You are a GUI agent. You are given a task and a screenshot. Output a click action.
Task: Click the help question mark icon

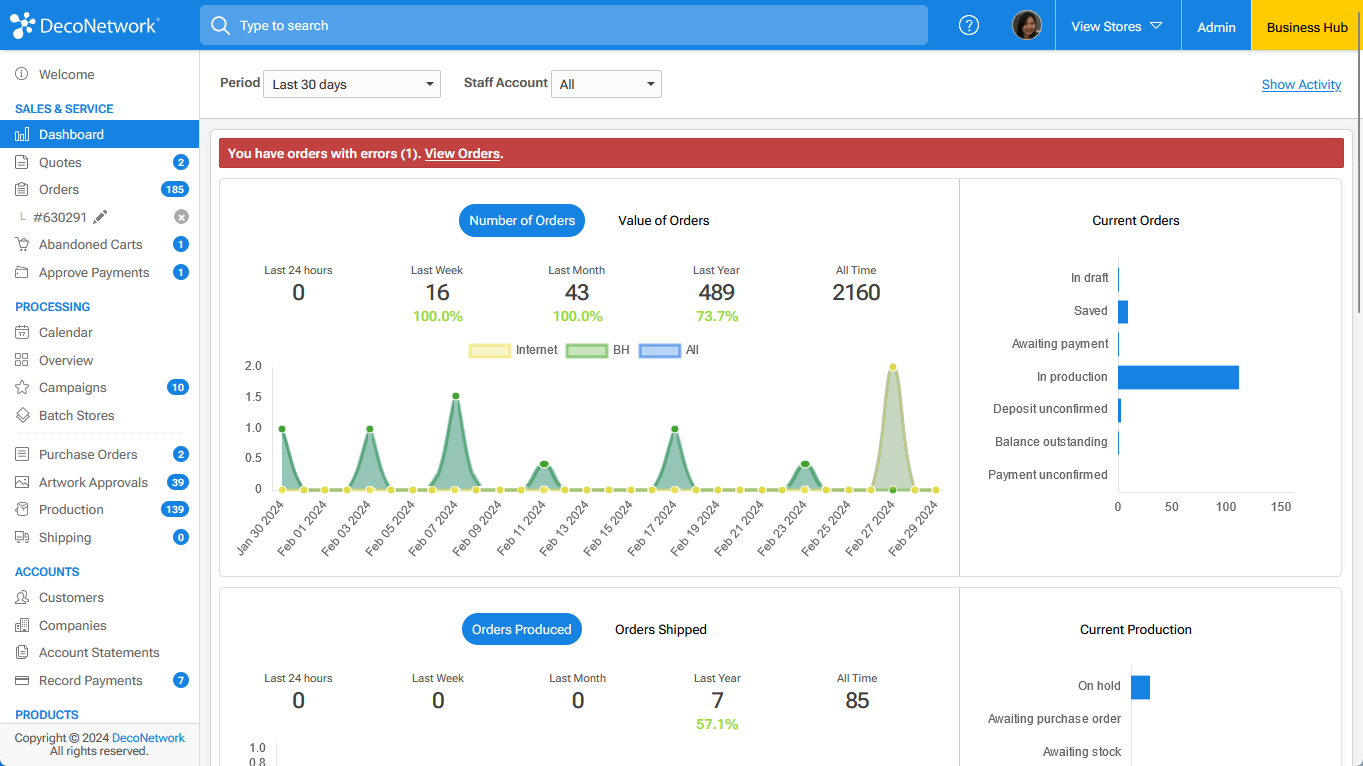[968, 25]
